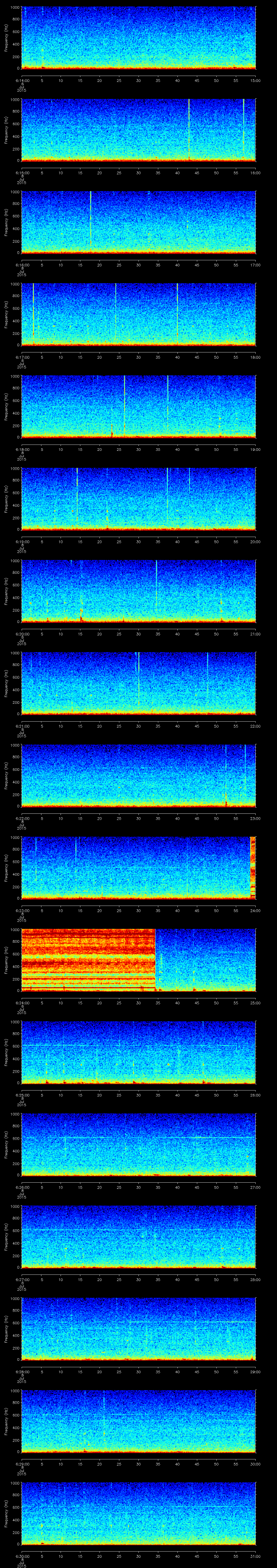
Task: Click the spectrogram panel starting at 6:30:00
Action: click(138, 1513)
